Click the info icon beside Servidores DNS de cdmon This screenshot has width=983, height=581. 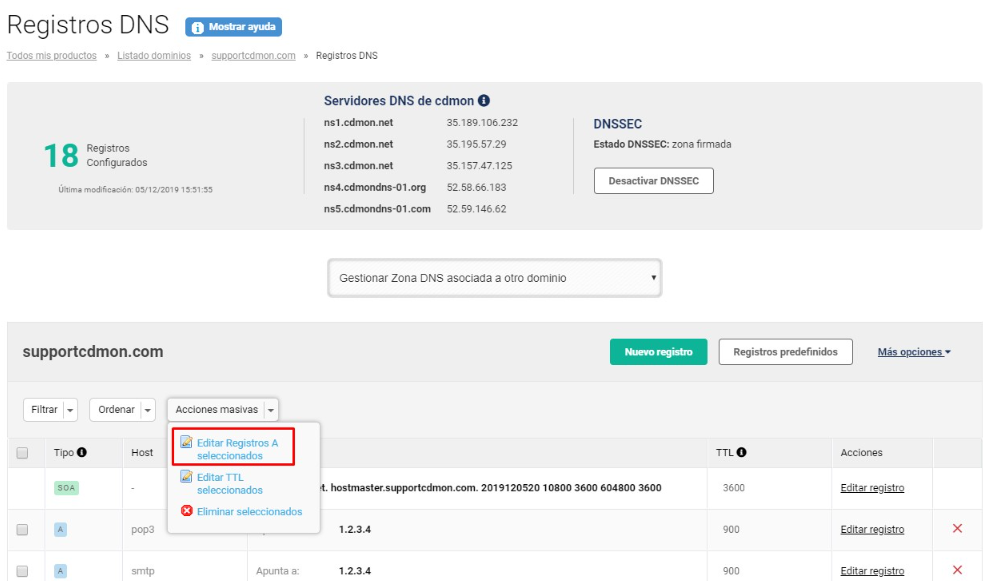pyautogui.click(x=484, y=101)
